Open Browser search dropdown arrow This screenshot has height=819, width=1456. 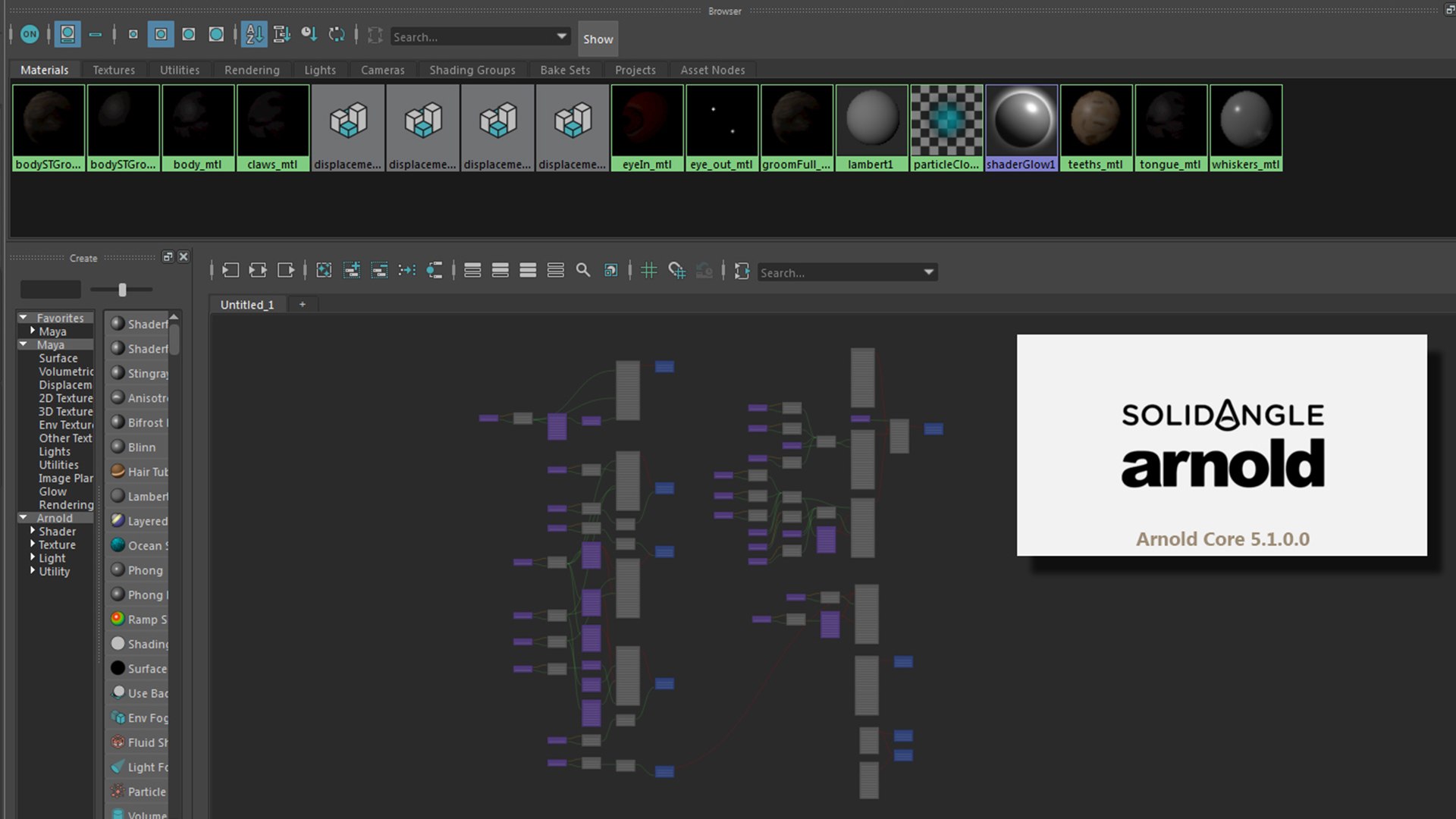coord(561,36)
